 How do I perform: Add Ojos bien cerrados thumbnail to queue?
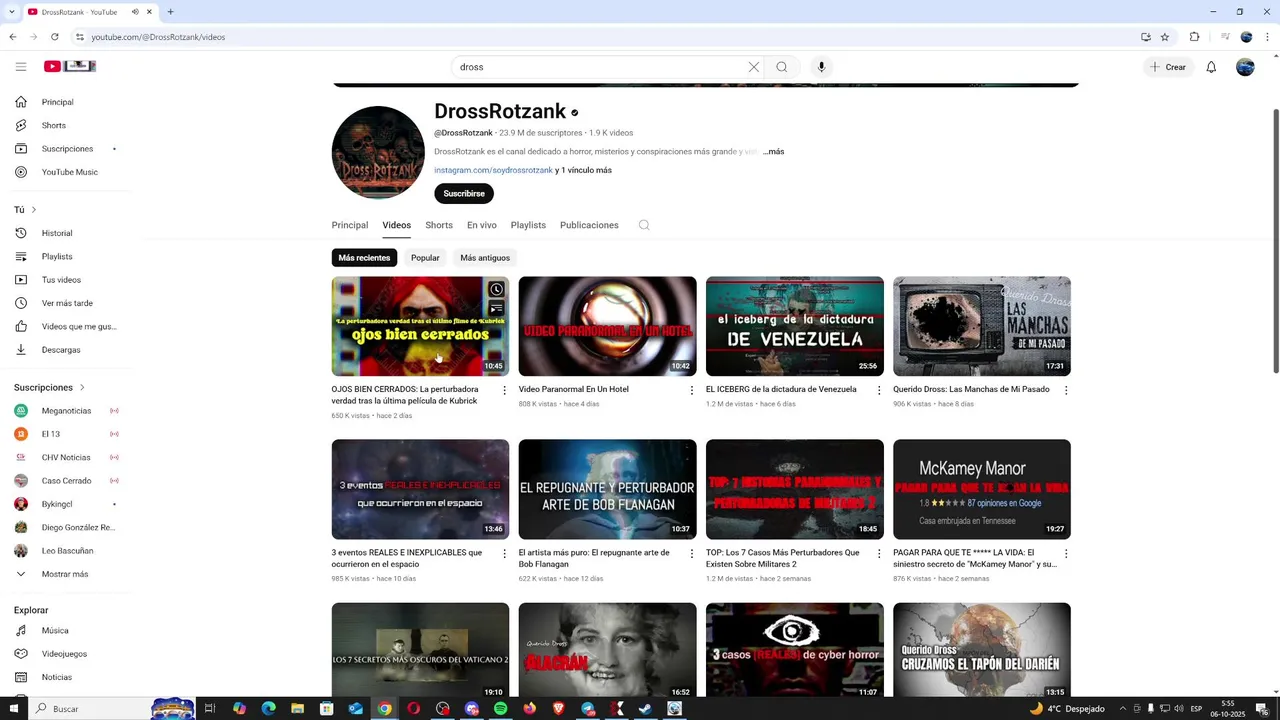coord(496,309)
